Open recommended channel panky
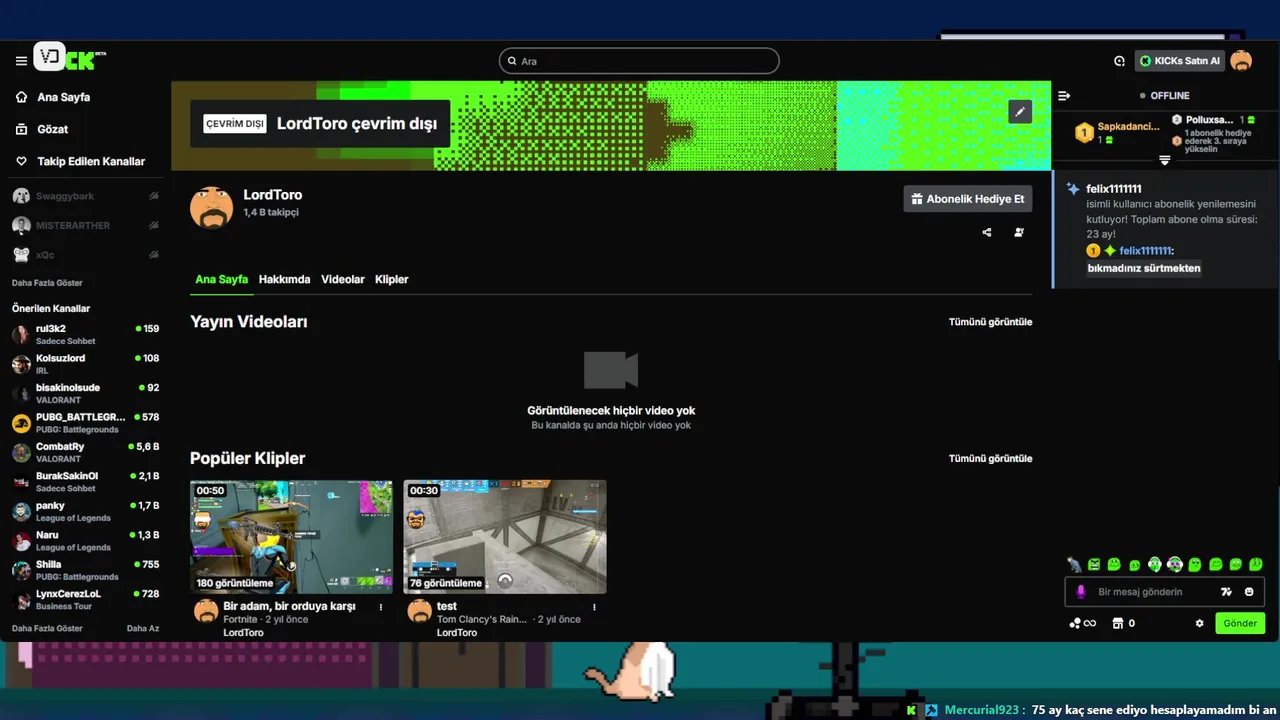Screen dimensions: 1280x720 [85, 511]
